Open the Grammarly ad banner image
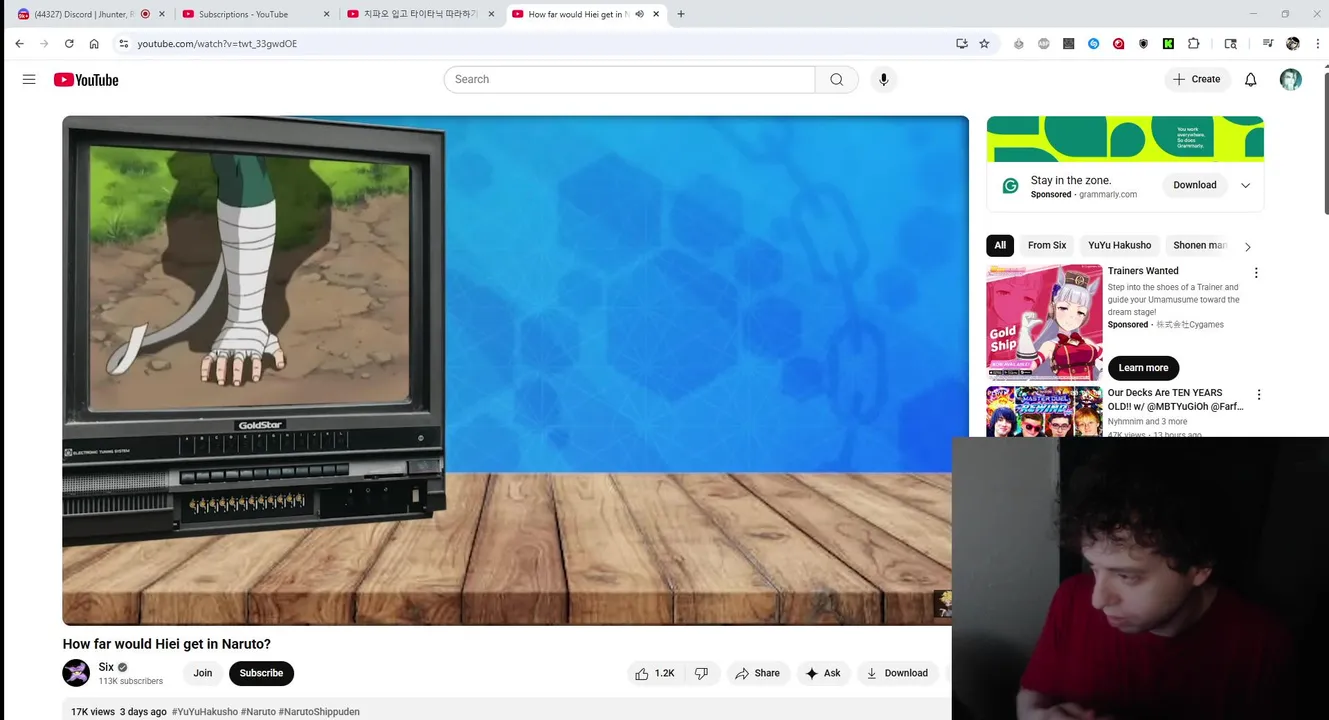 [1125, 138]
